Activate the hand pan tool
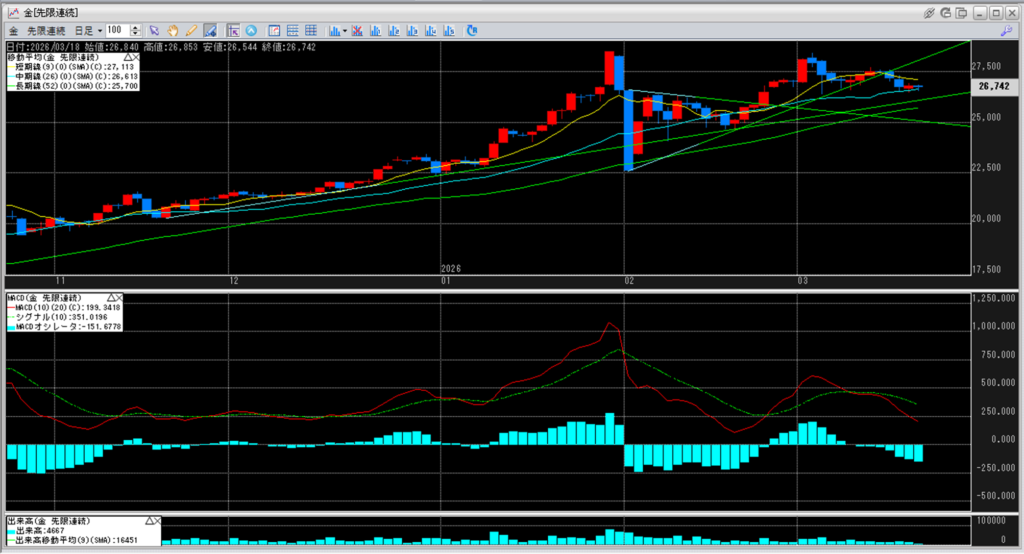1024x554 pixels. pyautogui.click(x=172, y=31)
